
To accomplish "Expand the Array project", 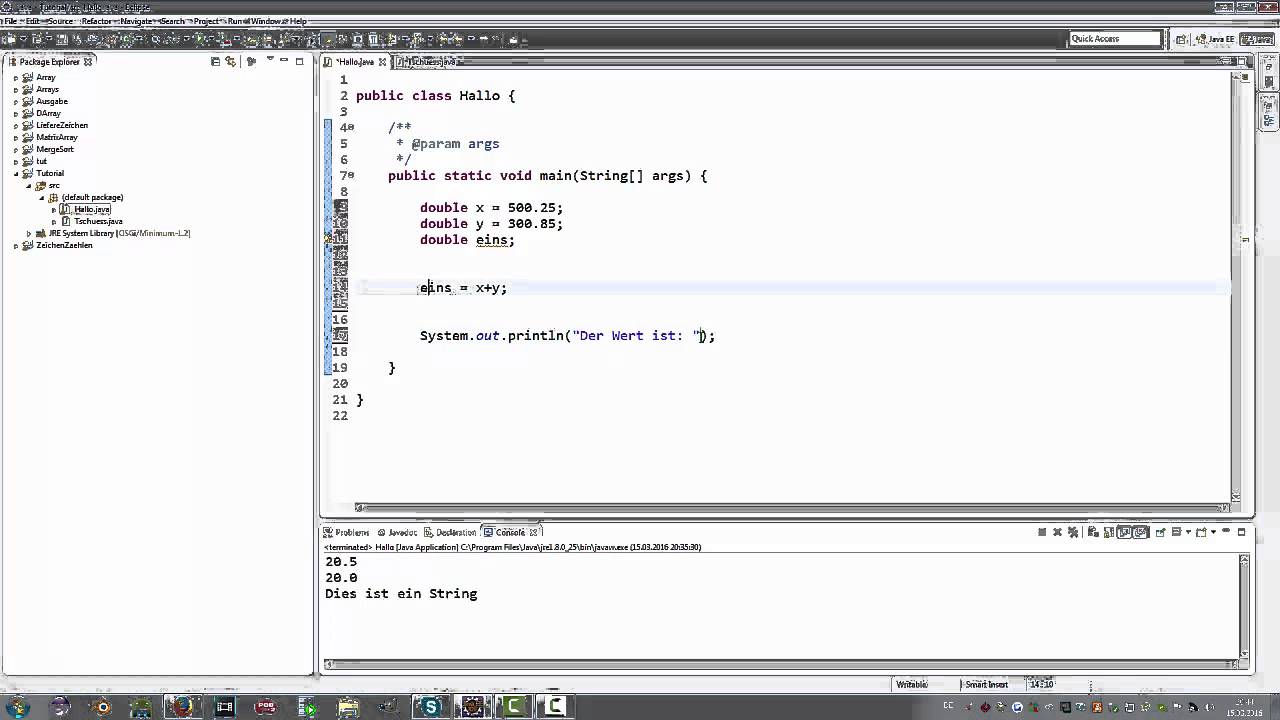I will pyautogui.click(x=16, y=77).
